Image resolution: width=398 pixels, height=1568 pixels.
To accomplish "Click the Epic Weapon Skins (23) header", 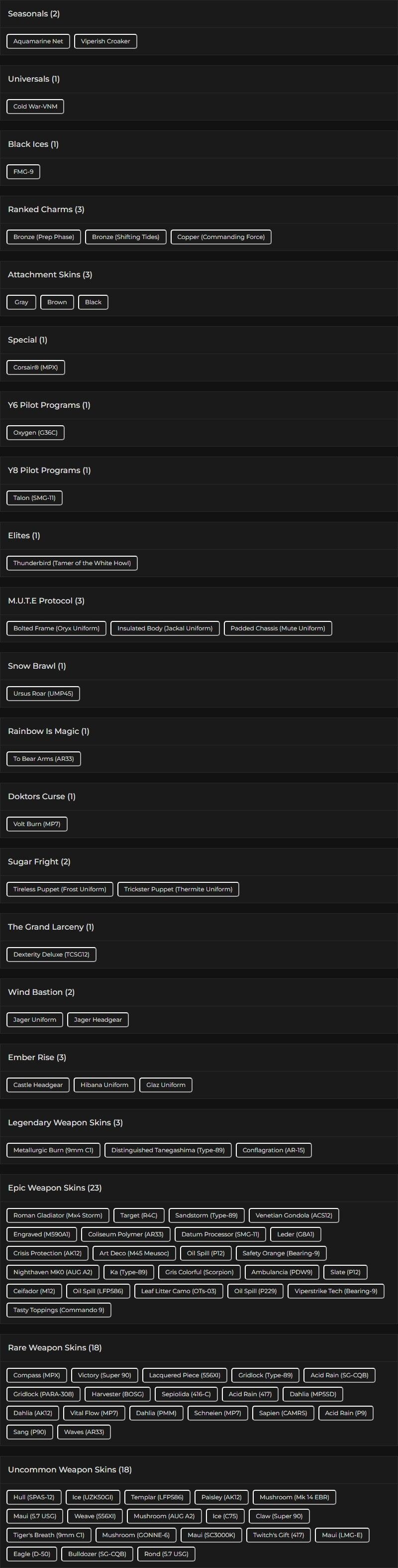I will click(55, 1188).
